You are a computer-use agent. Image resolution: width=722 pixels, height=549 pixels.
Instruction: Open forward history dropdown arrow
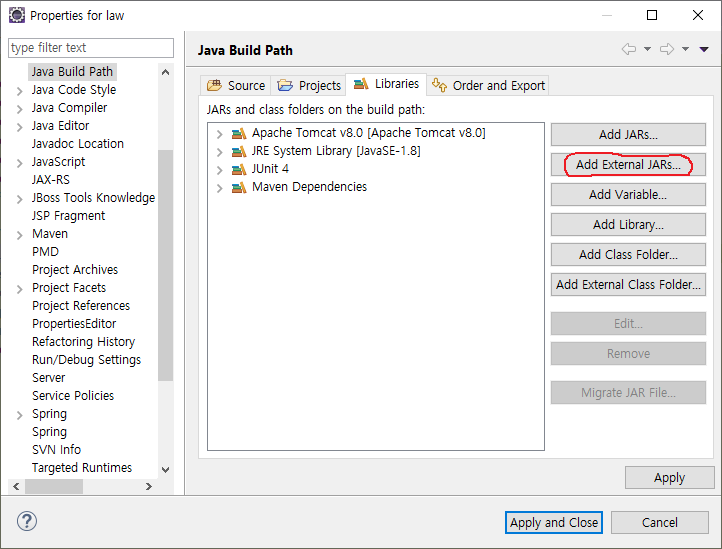click(685, 49)
